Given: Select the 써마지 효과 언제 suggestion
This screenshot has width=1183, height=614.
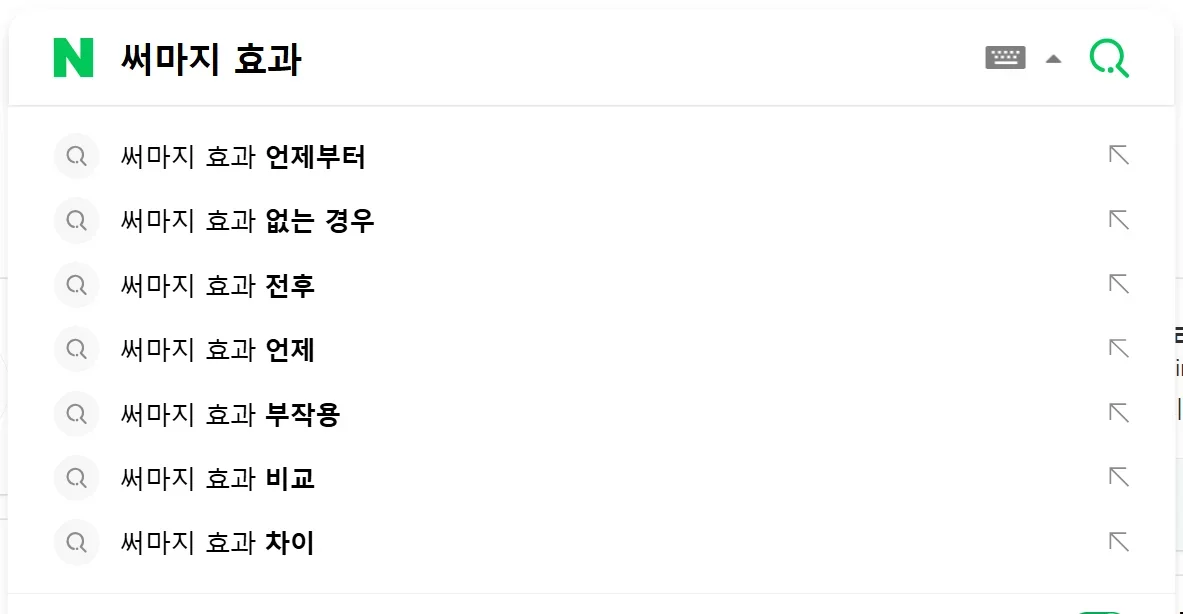Looking at the screenshot, I should pos(218,350).
